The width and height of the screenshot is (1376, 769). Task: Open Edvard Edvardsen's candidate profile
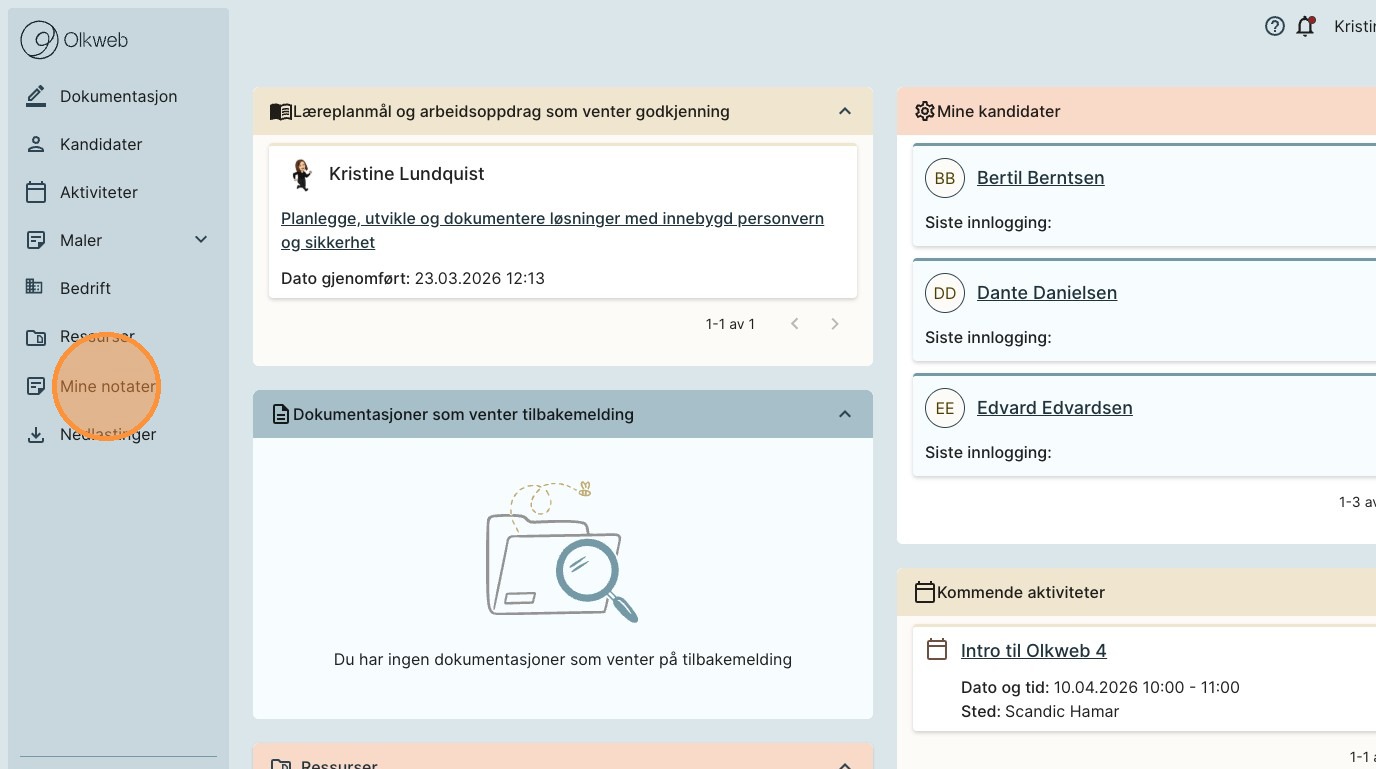[1054, 408]
